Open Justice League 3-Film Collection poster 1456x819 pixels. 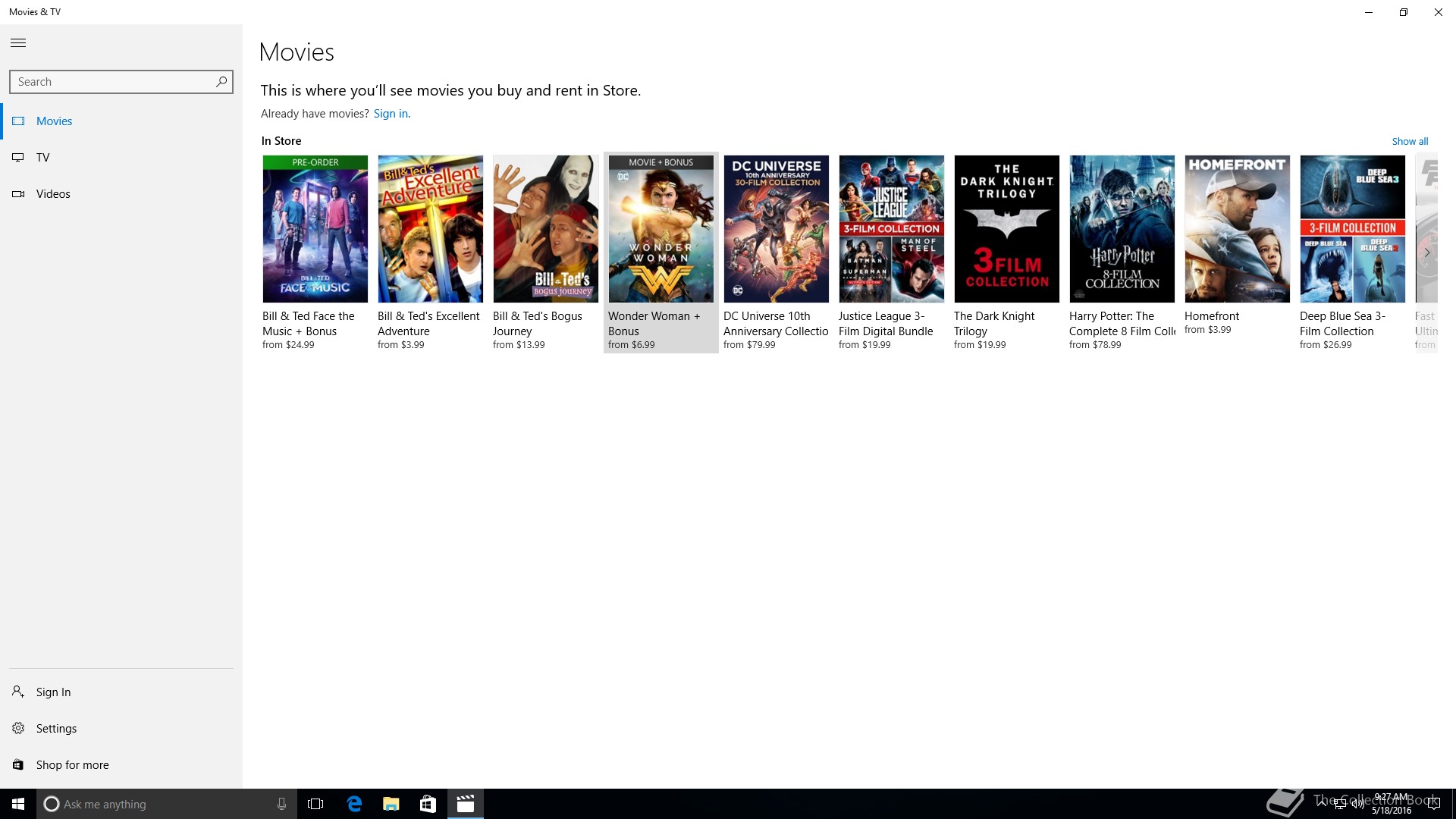[892, 229]
